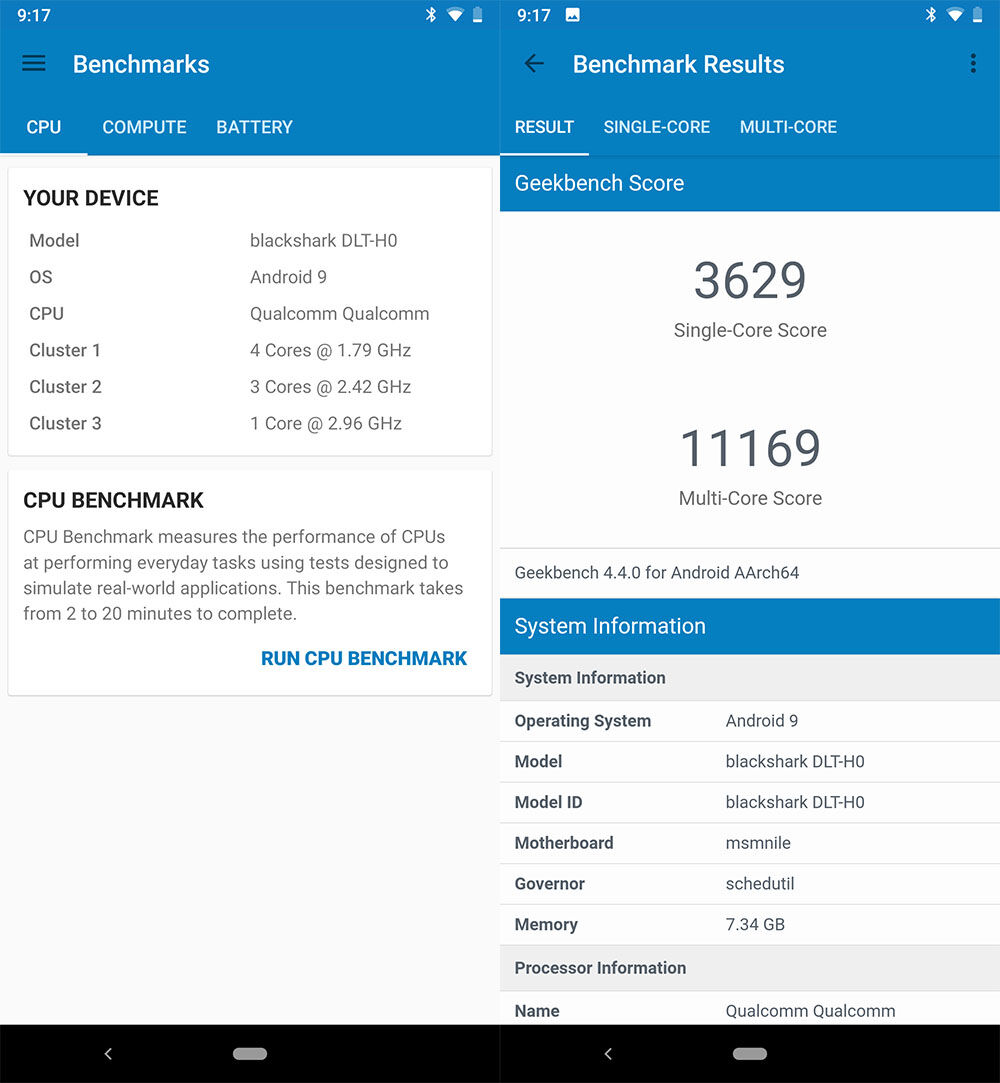Tap home pill on left navigation bar

click(250, 1053)
